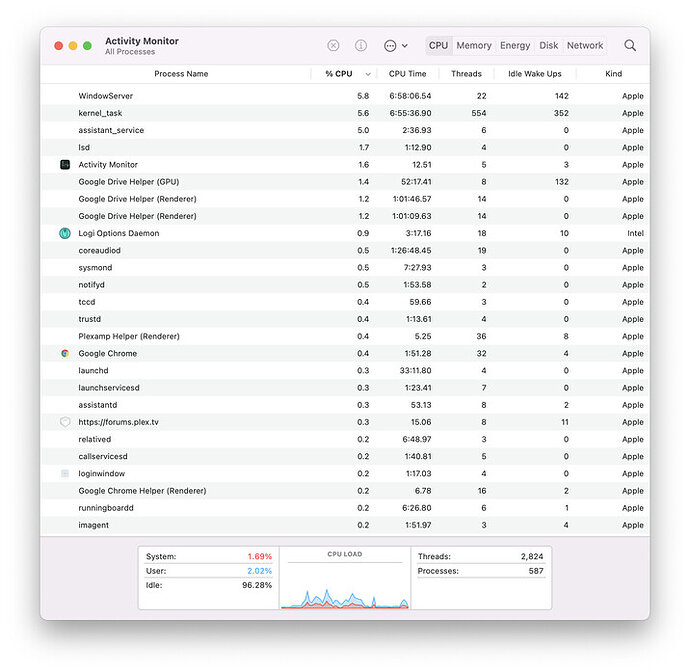
Task: Click the loginwindow process icon
Action: tap(65, 474)
